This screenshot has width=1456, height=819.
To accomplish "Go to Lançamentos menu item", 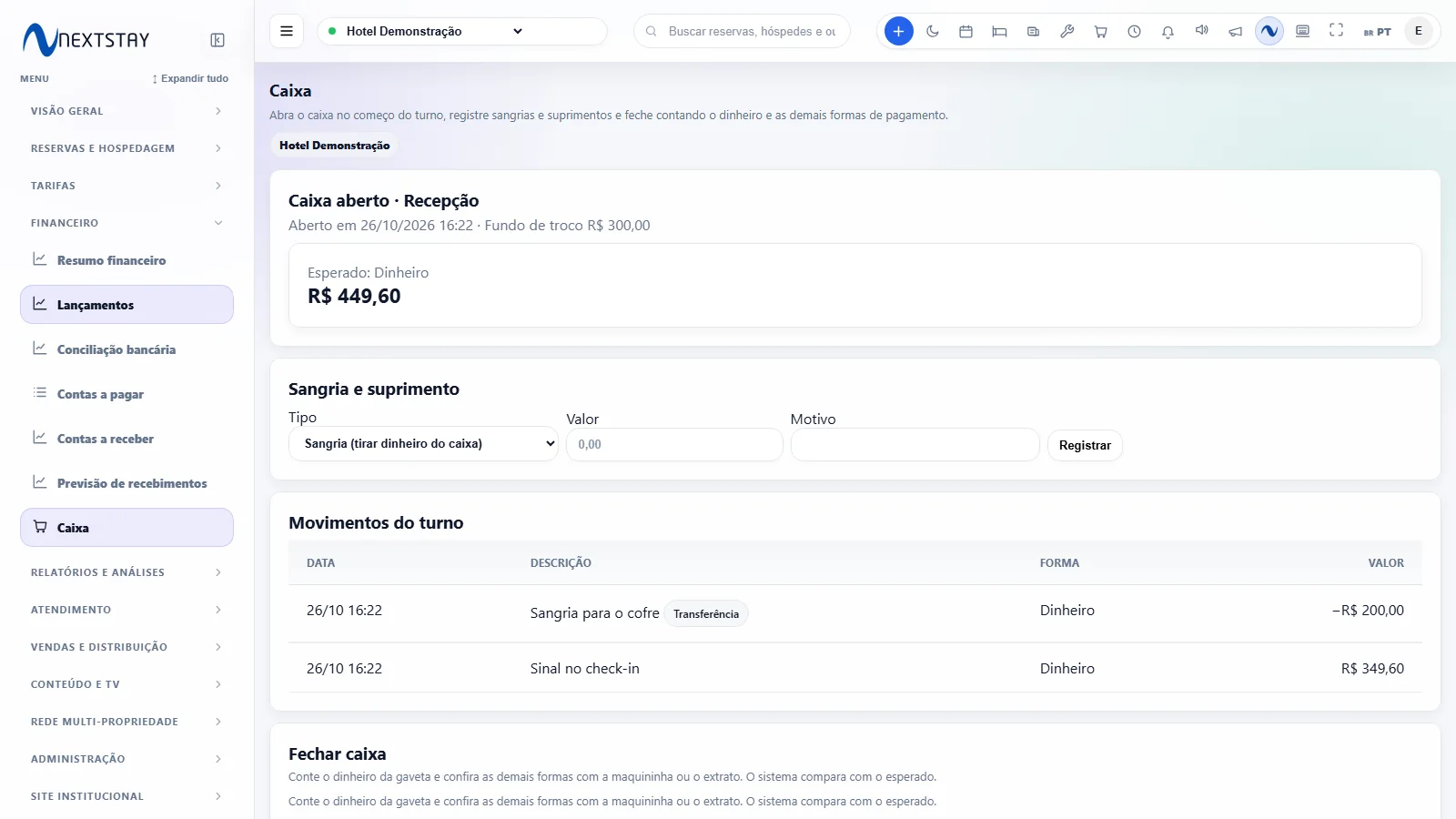I will pyautogui.click(x=126, y=305).
